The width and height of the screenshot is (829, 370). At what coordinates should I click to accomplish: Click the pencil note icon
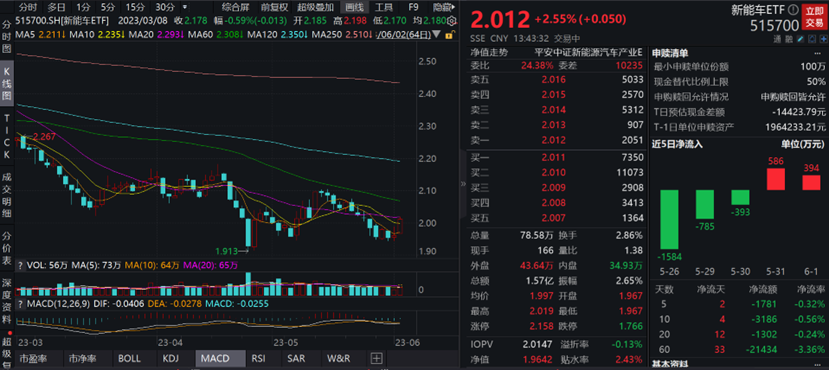pyautogui.click(x=801, y=40)
